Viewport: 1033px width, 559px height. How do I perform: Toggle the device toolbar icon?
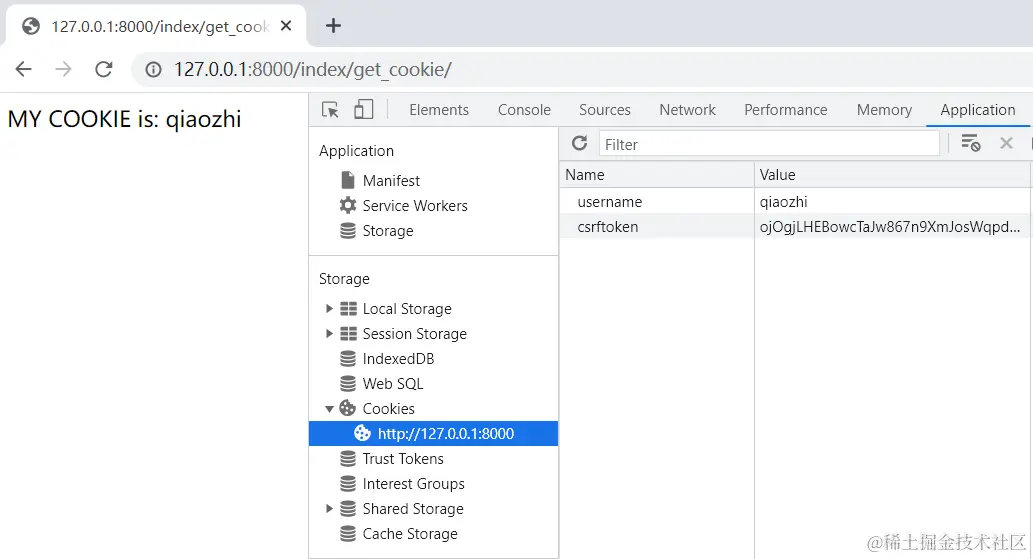[x=363, y=110]
